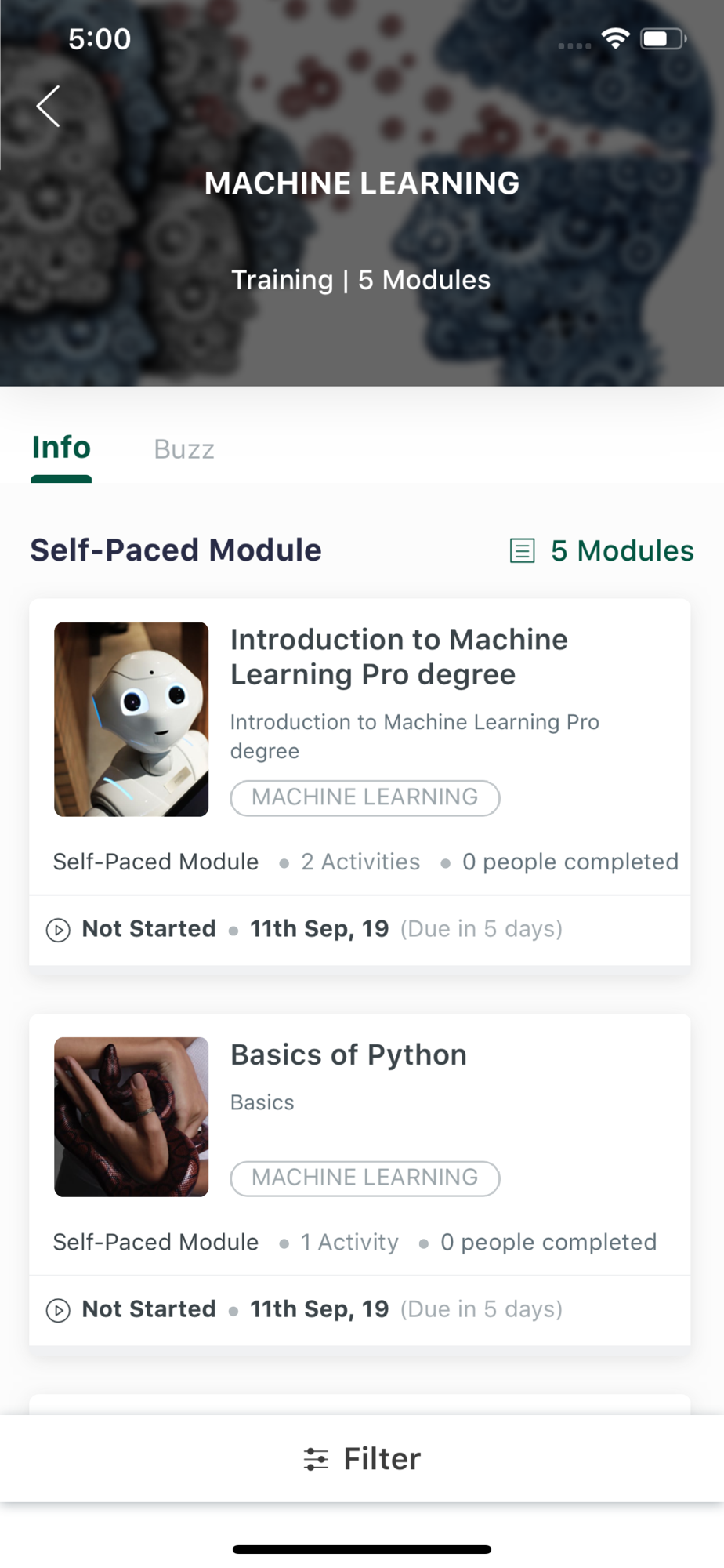
Task: Open Introduction to Machine Learning Pro degree title
Action: coord(399,657)
